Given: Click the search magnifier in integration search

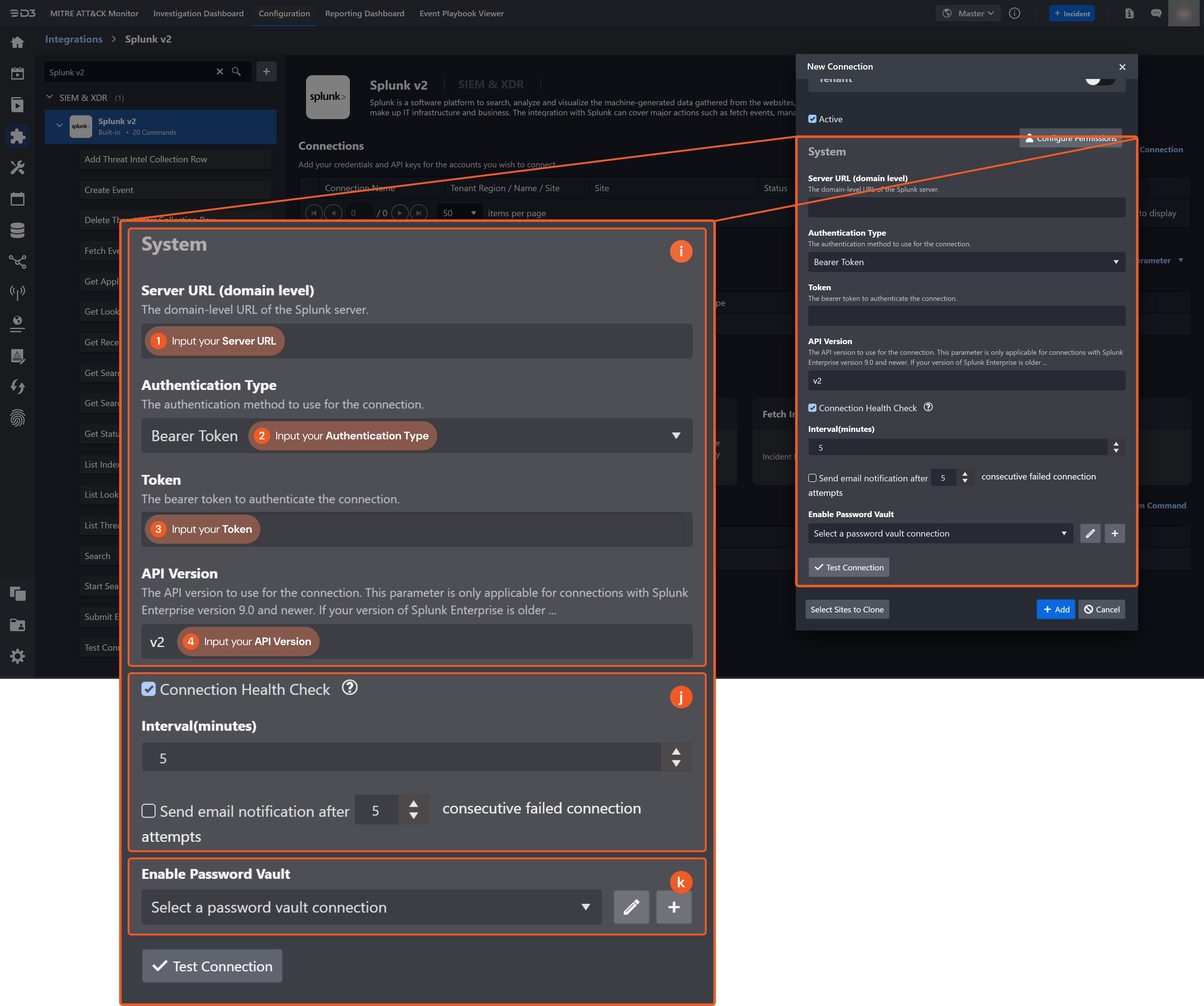Looking at the screenshot, I should coord(236,72).
